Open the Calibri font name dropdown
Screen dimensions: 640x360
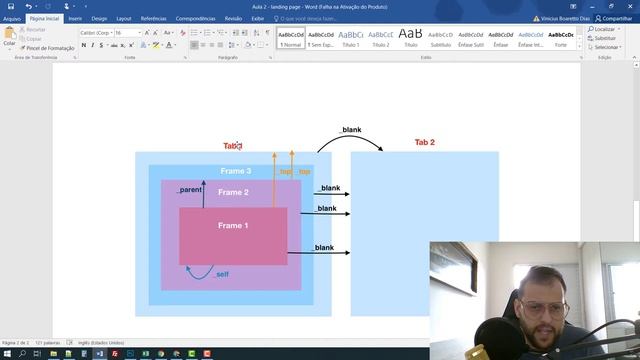tap(111, 33)
